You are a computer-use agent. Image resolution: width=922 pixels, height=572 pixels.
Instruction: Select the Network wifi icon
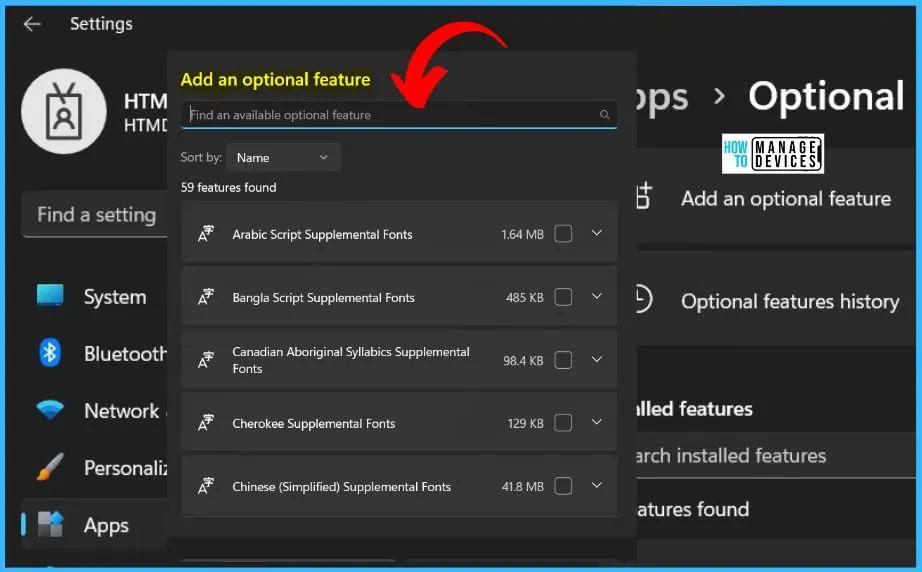point(50,410)
